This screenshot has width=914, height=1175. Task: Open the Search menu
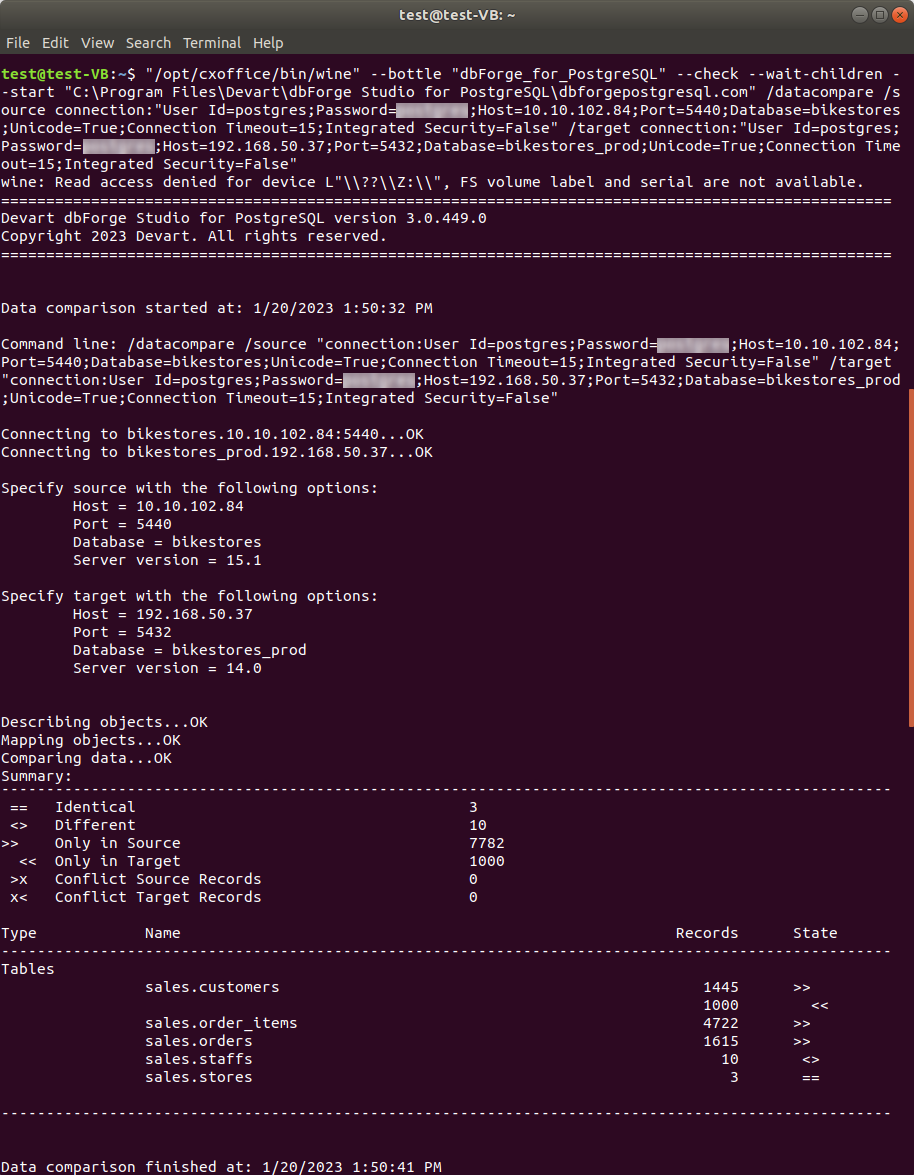[148, 43]
